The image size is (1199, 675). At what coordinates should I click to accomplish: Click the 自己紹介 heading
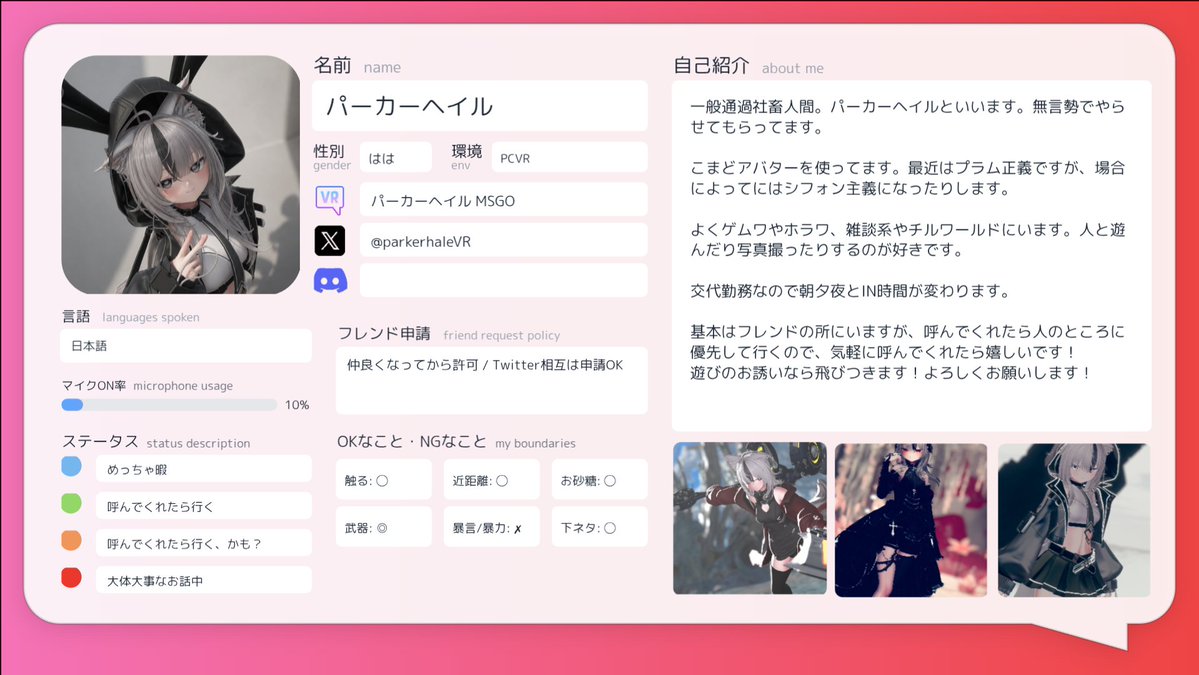(x=711, y=66)
